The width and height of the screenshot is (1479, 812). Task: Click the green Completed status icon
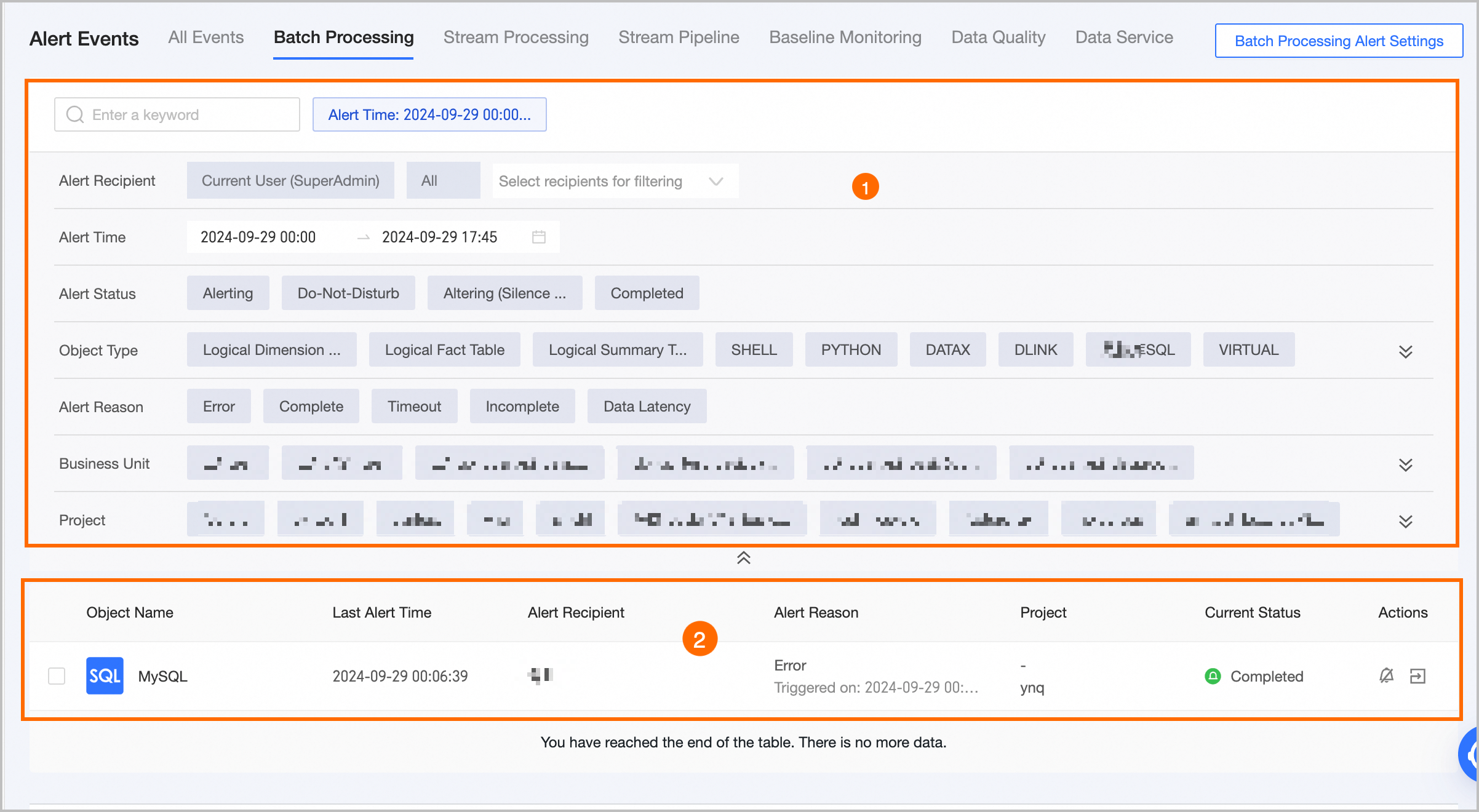click(1212, 676)
